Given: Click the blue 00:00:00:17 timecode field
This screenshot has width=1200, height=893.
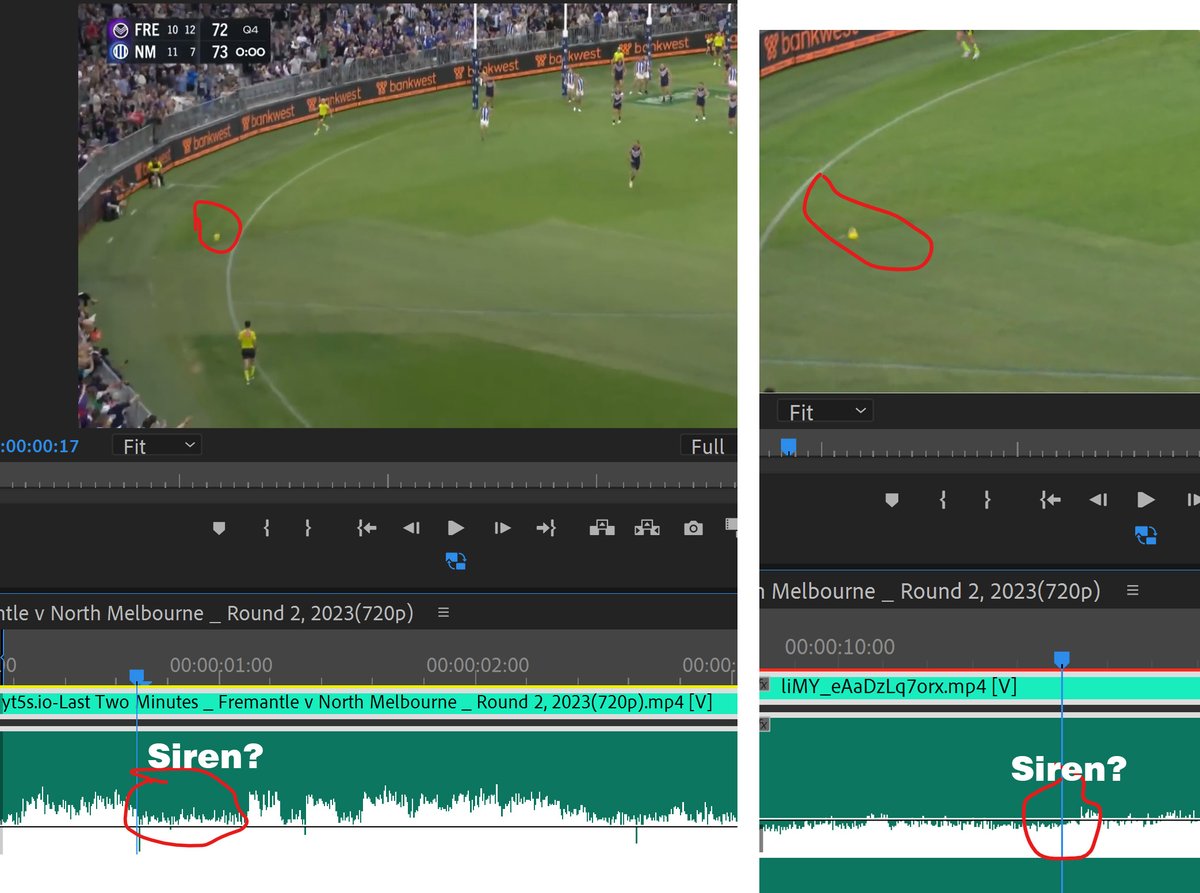Looking at the screenshot, I should (40, 446).
